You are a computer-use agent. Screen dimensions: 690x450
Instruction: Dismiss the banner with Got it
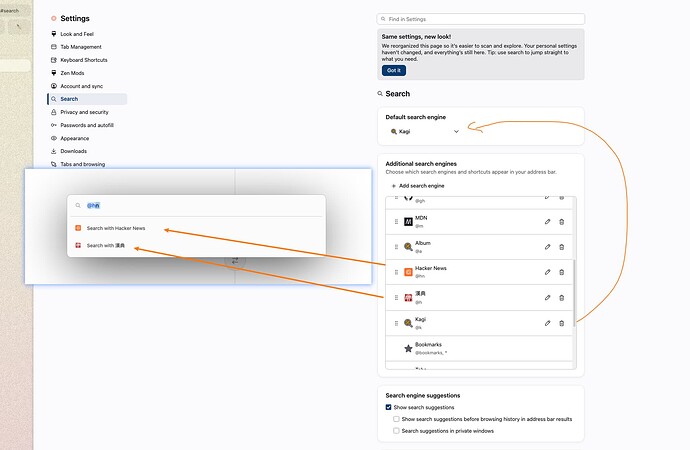click(394, 70)
